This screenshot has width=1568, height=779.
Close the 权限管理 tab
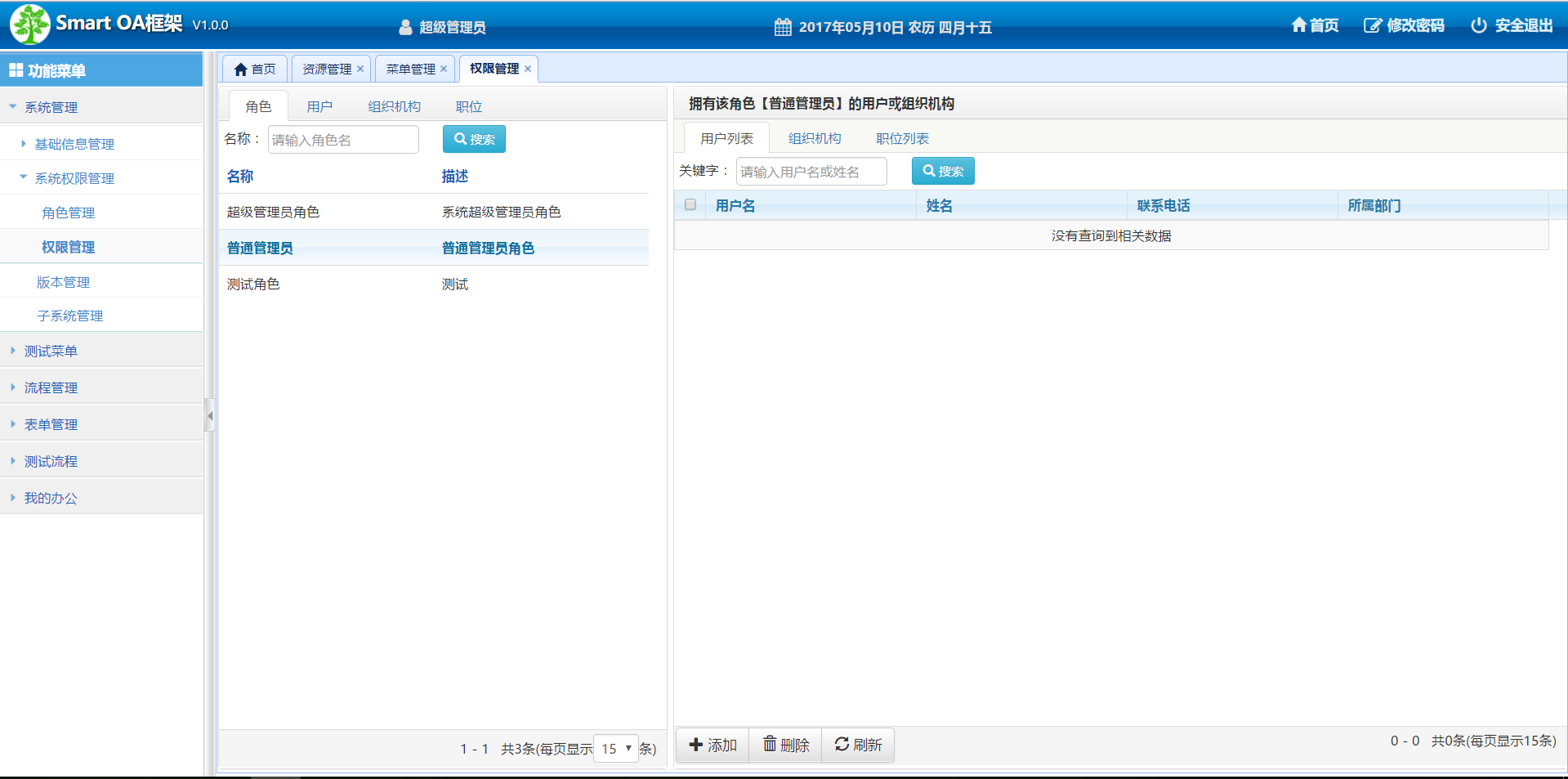pyautogui.click(x=528, y=69)
